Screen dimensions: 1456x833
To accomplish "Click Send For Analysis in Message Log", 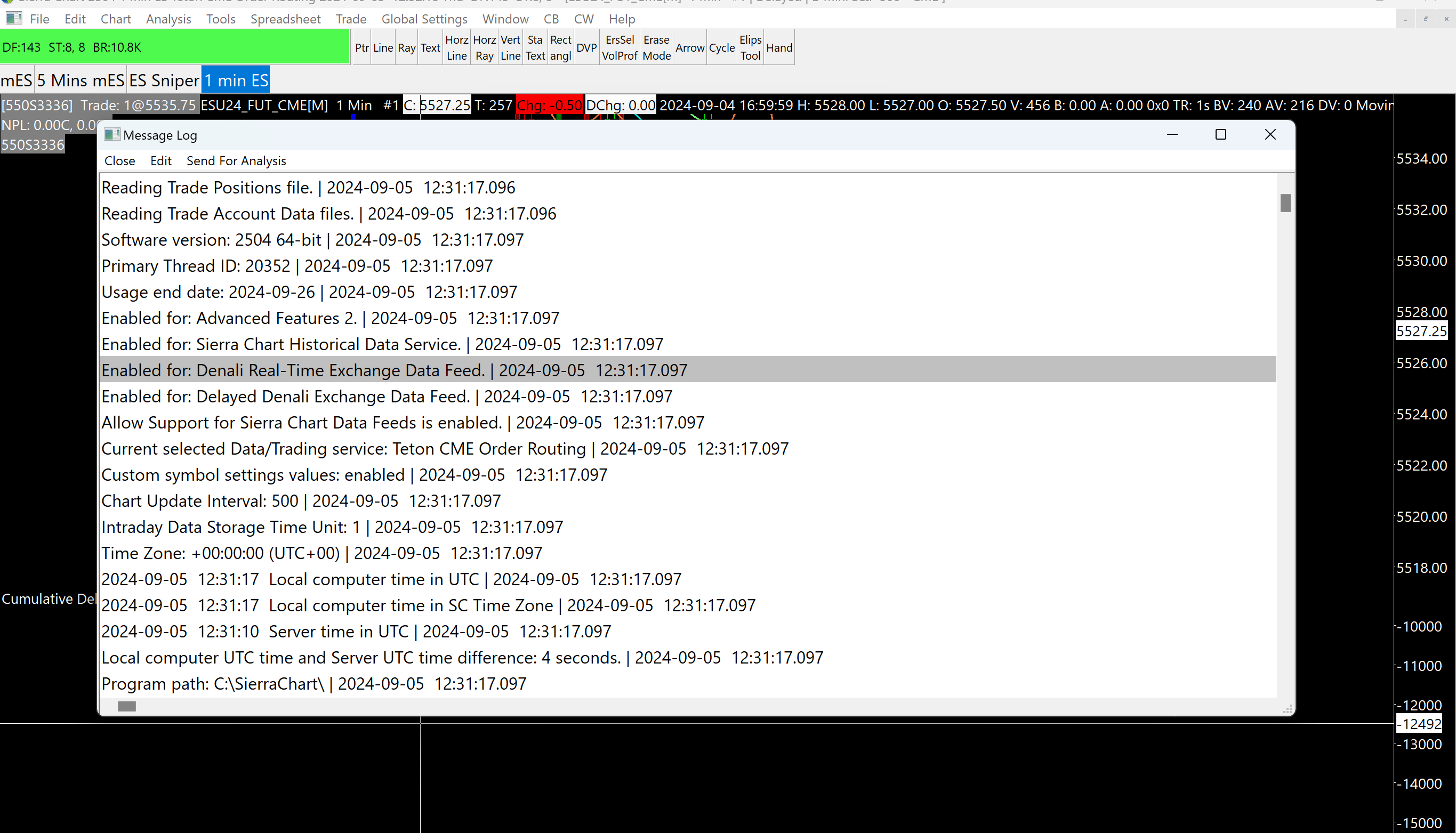I will (236, 161).
